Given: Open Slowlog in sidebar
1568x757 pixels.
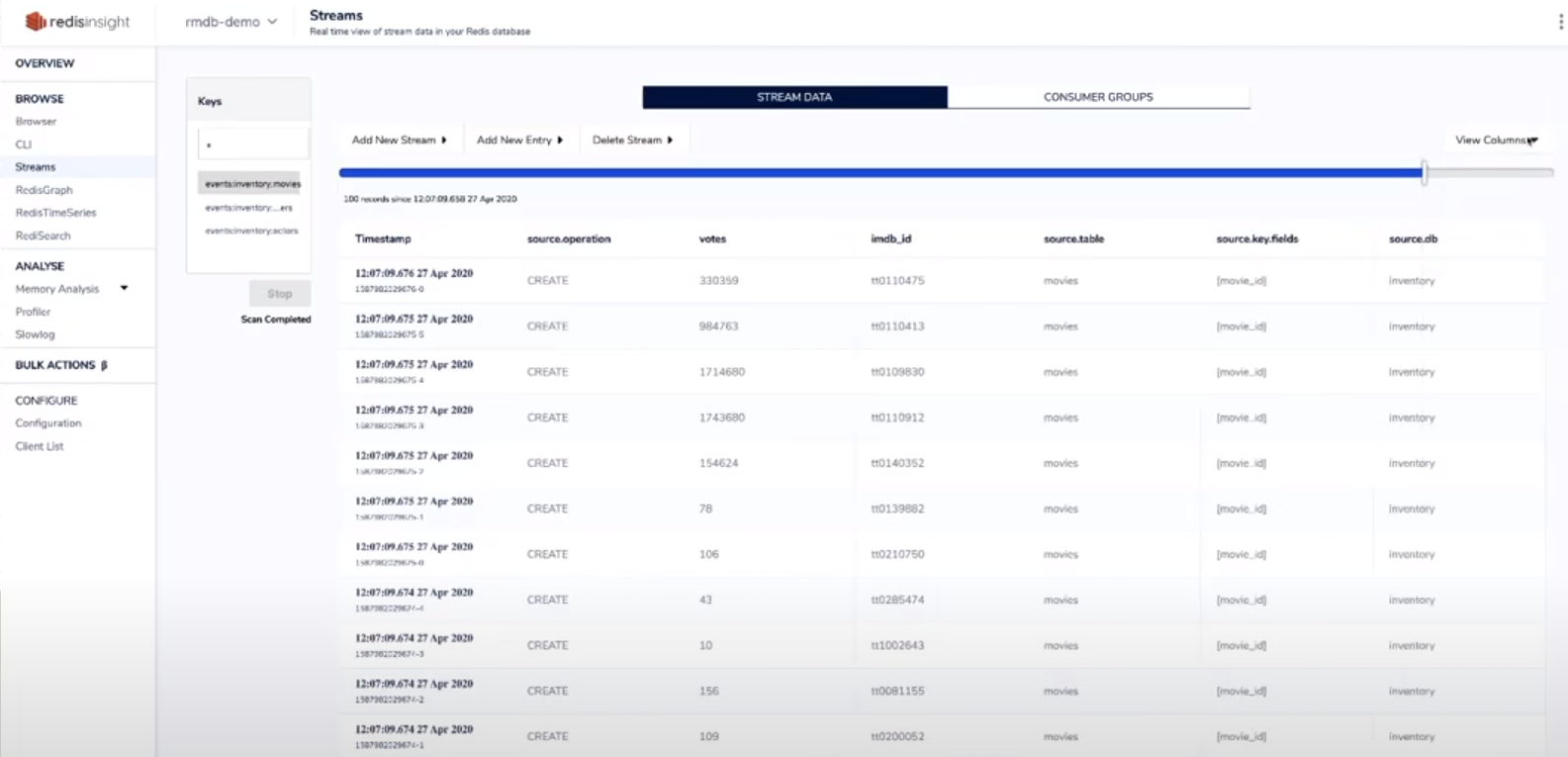Looking at the screenshot, I should pos(35,334).
